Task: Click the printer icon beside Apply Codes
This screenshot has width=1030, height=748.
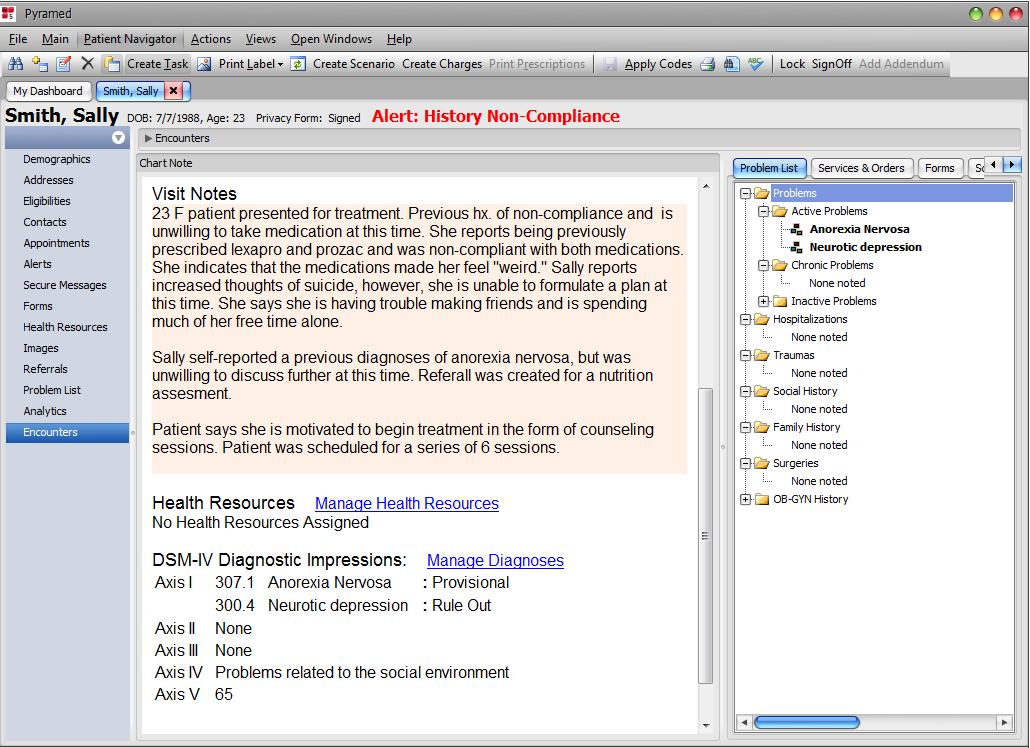Action: click(x=707, y=64)
